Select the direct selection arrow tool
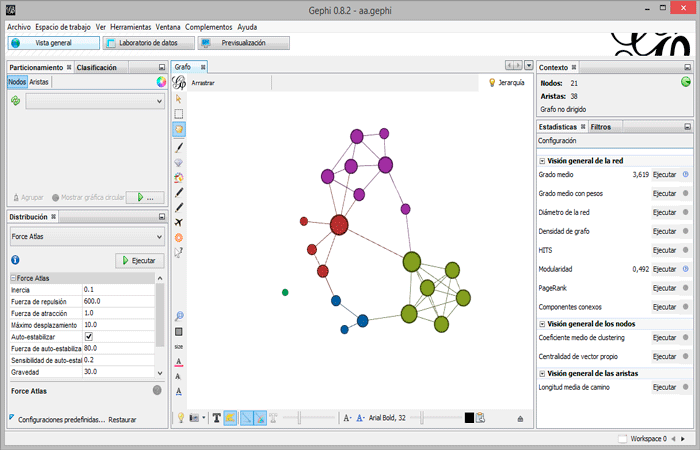This screenshot has width=700, height=450. (x=179, y=99)
